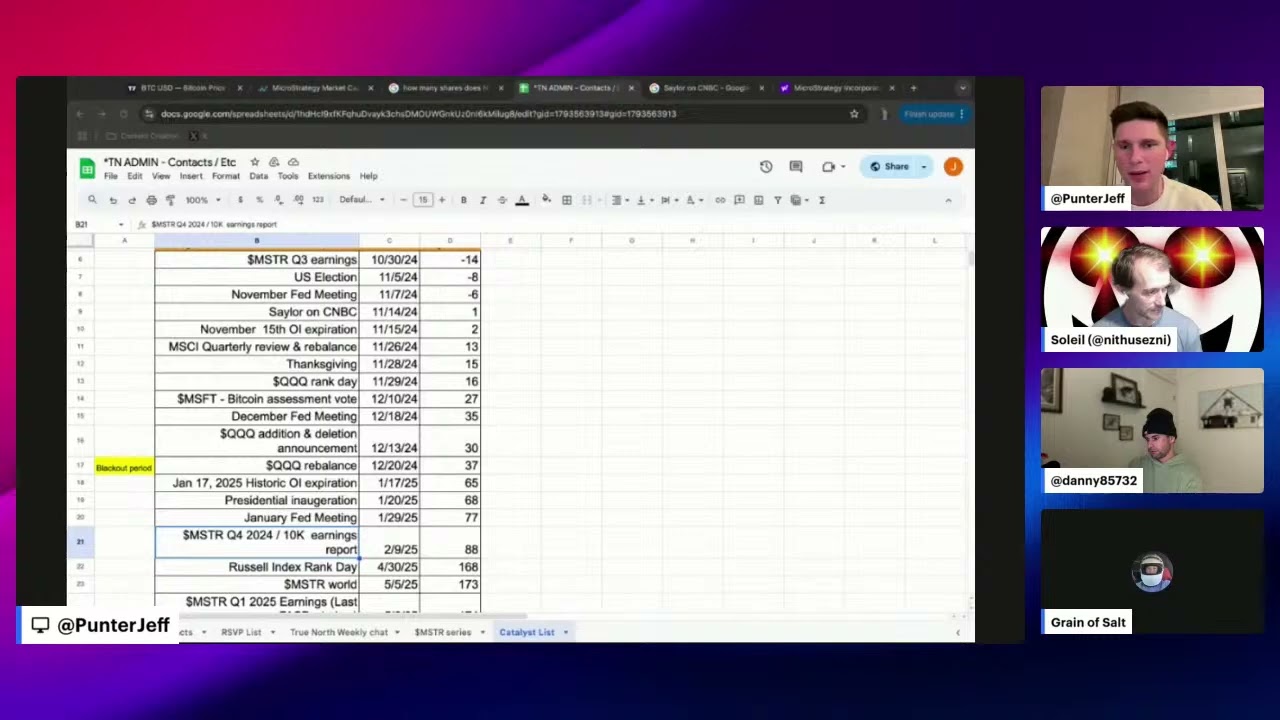Click the print icon in toolbar
The width and height of the screenshot is (1280, 720).
(x=151, y=200)
